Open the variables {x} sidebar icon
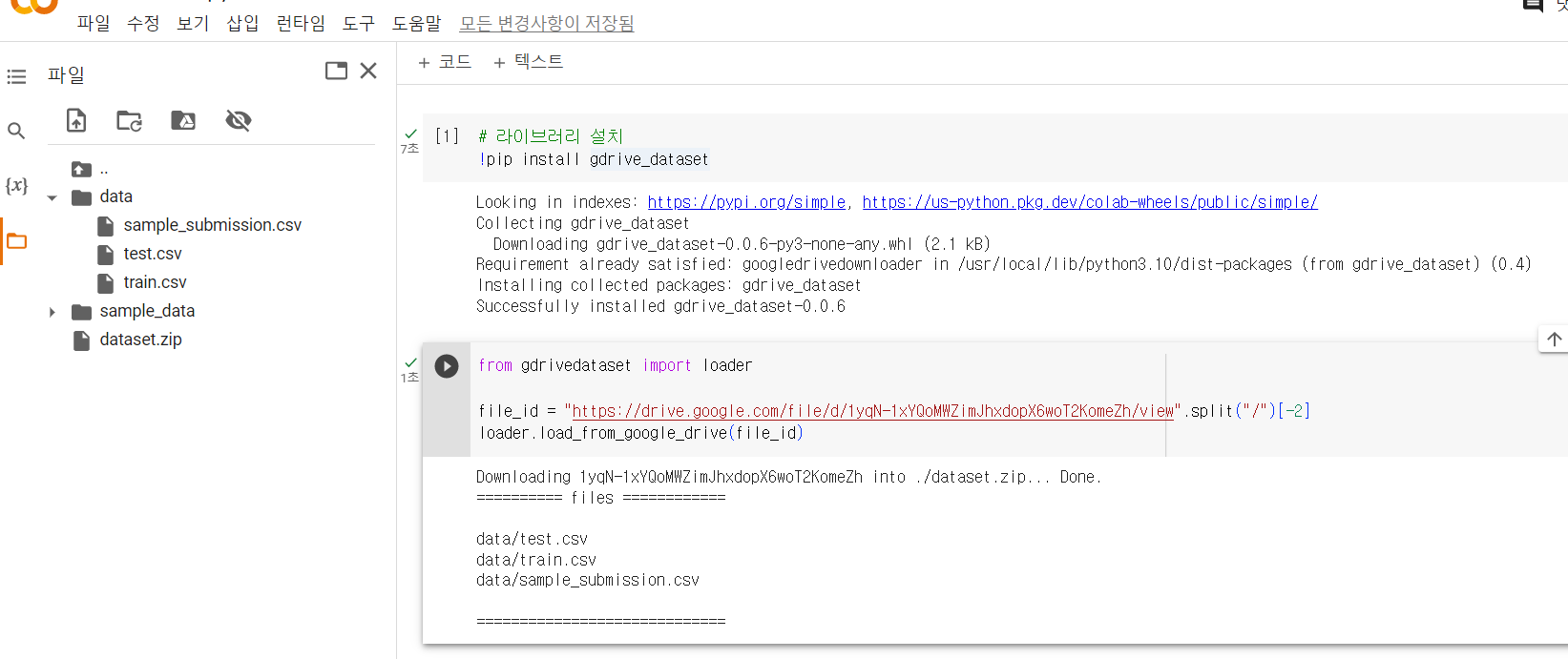This screenshot has height=659, width=1568. click(16, 185)
